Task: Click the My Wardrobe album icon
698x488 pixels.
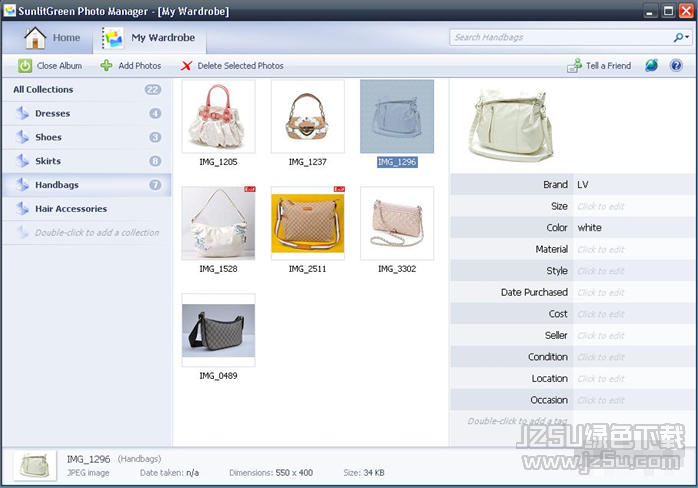Action: pyautogui.click(x=113, y=38)
